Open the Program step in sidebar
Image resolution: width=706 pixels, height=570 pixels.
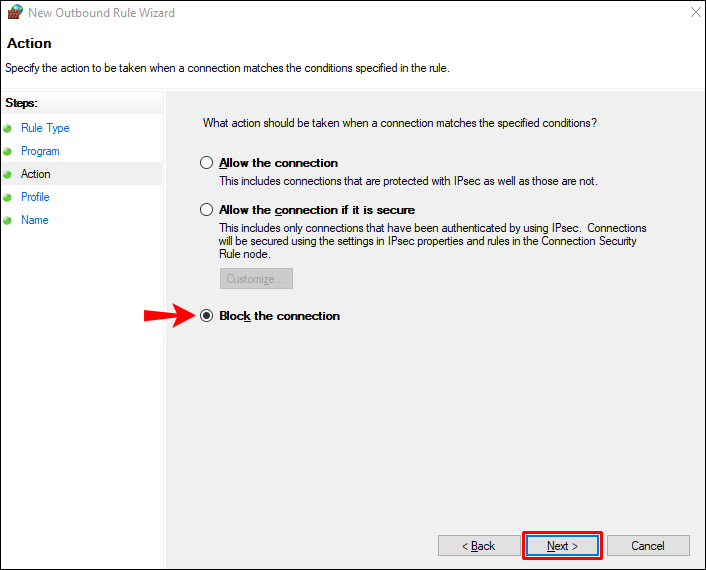(x=40, y=151)
